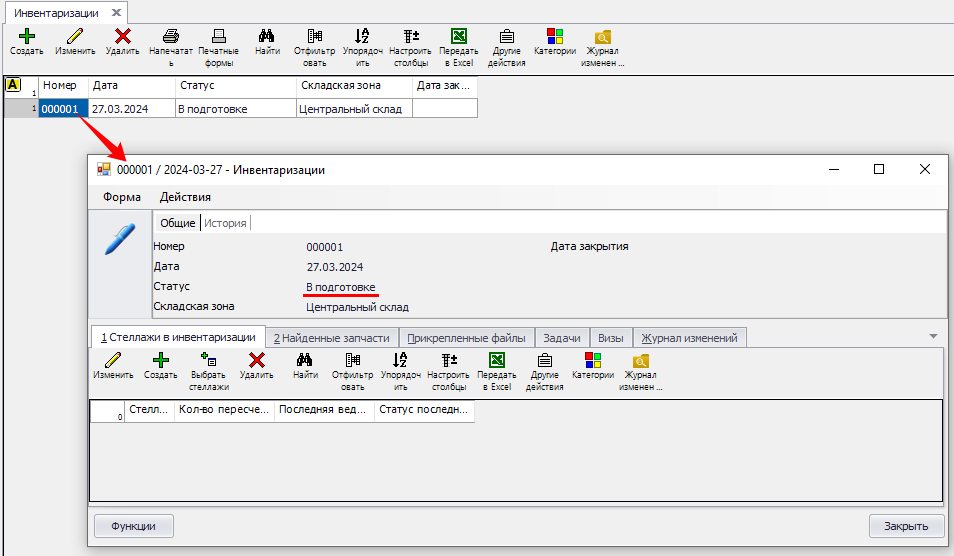Open Журнал изменений icon in main toolbar
The image size is (954, 556).
coord(604,36)
